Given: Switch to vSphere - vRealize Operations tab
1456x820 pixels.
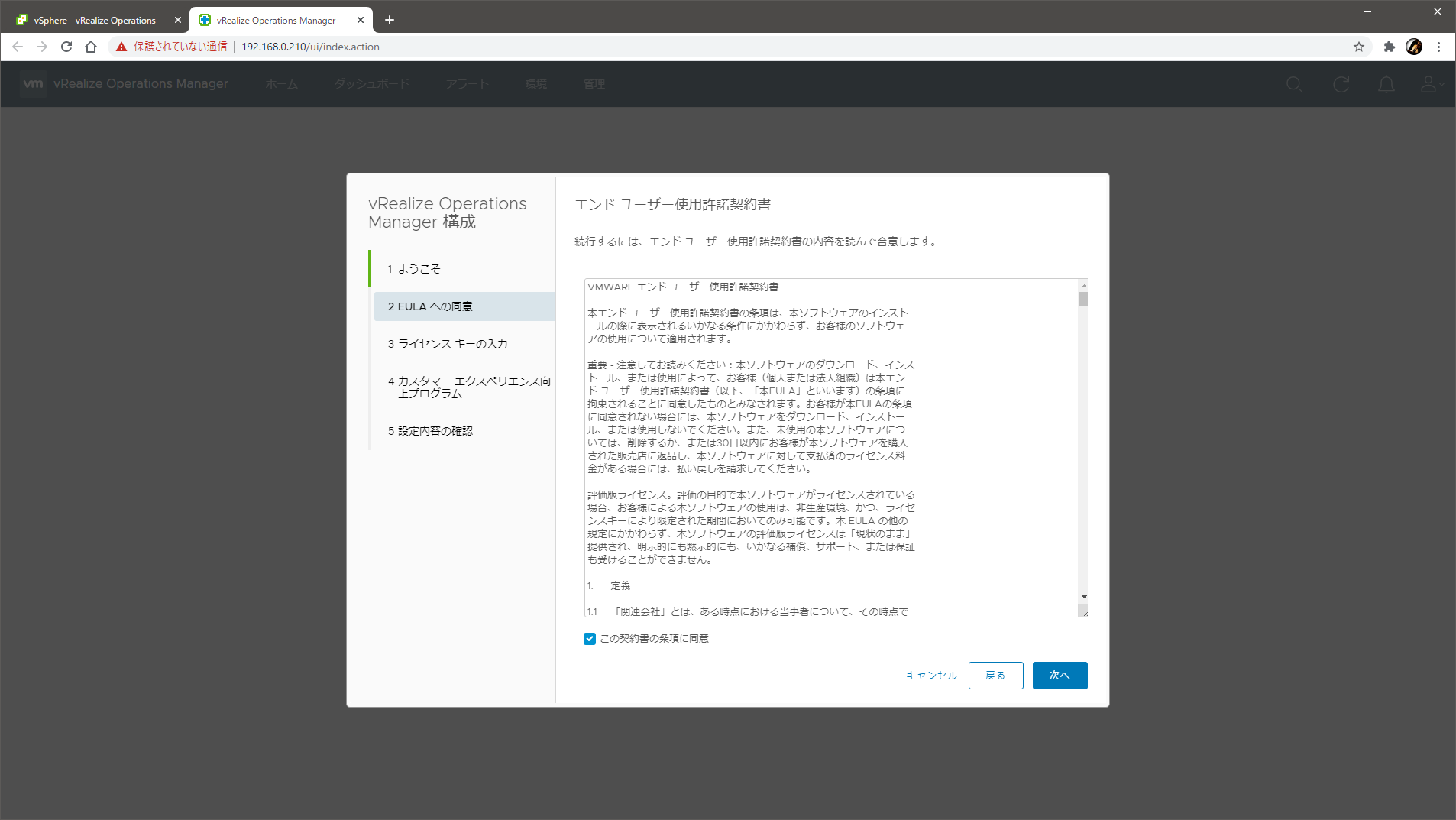Looking at the screenshot, I should tap(95, 21).
